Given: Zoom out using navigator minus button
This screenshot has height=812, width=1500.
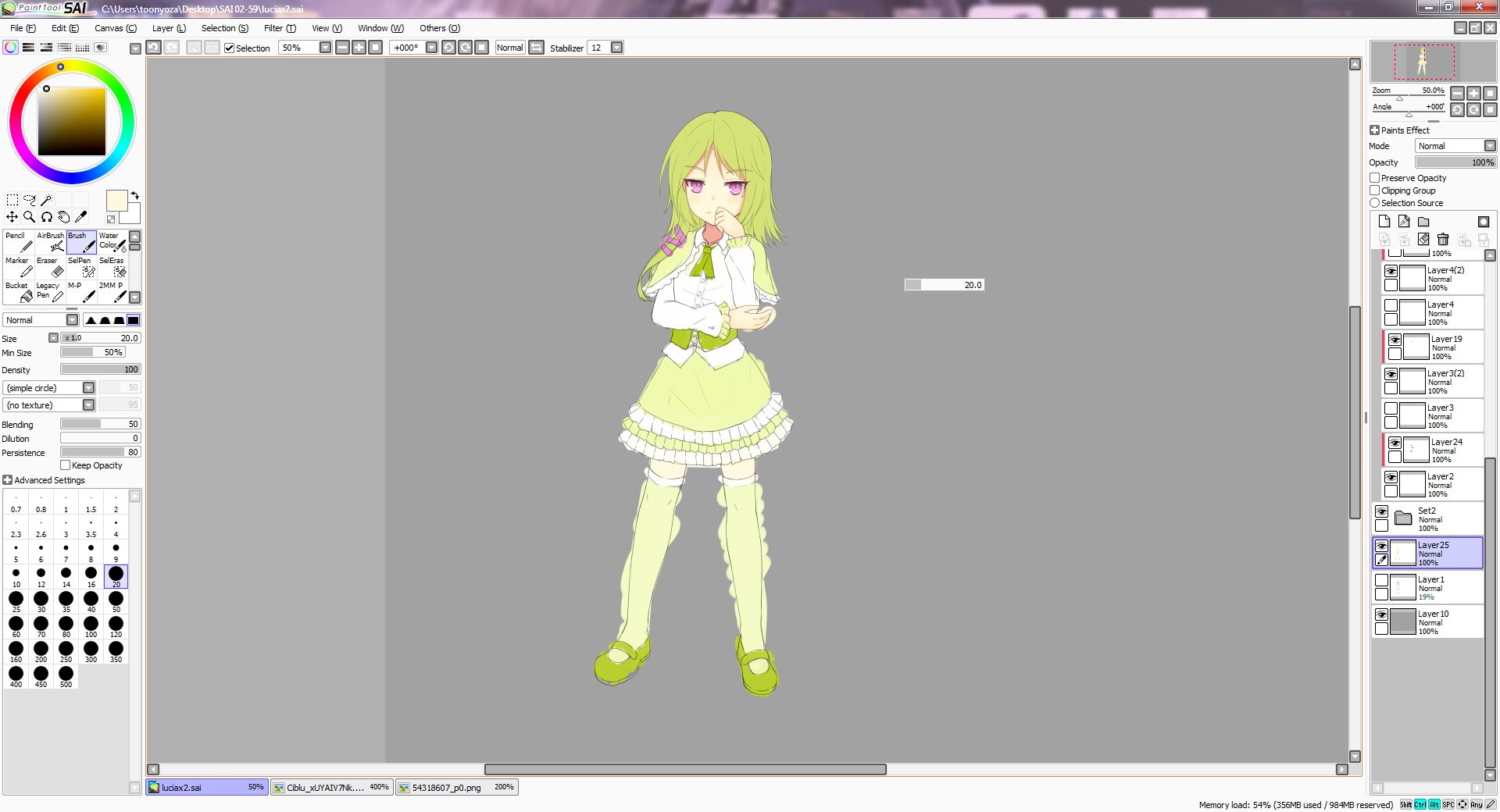Looking at the screenshot, I should click(x=1458, y=93).
